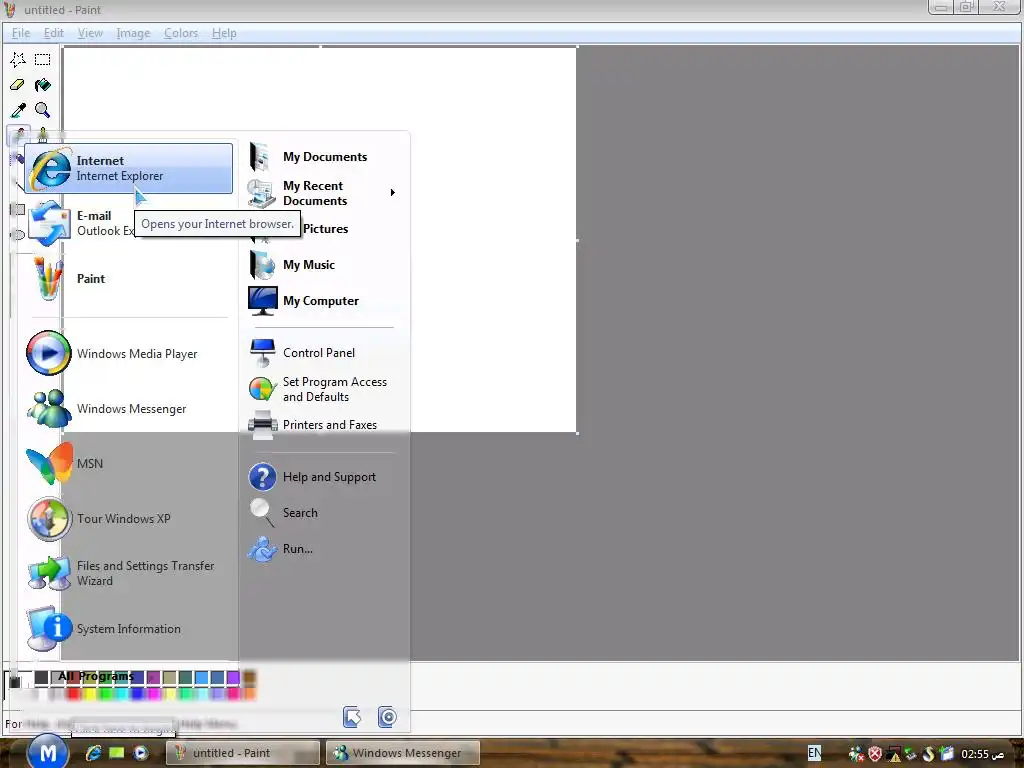1024x768 pixels.
Task: Open Windows Media Player from Start menu
Action: (129, 353)
